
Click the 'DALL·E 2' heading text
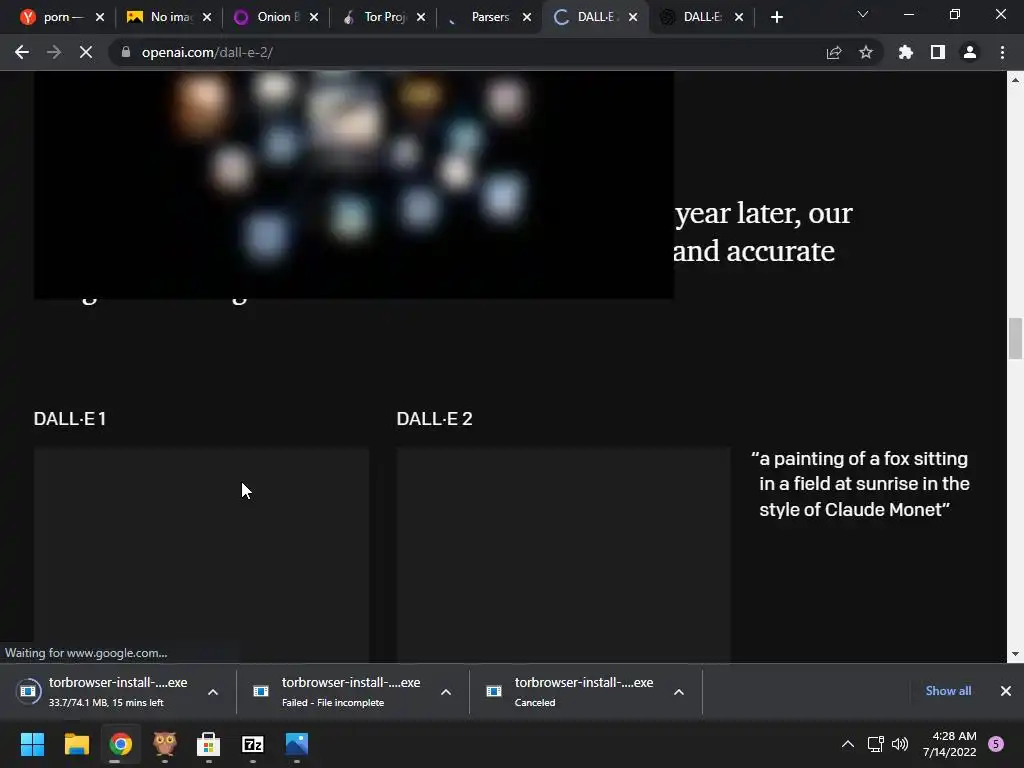pyautogui.click(x=434, y=419)
